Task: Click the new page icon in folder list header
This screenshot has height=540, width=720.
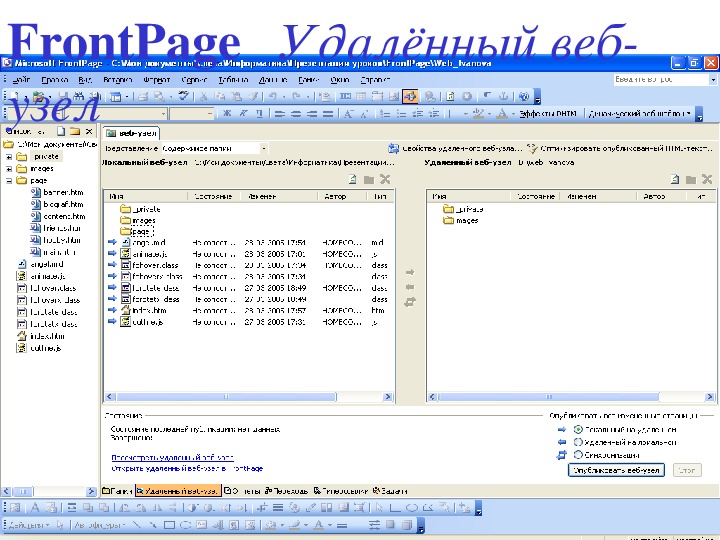Action: coord(61,132)
